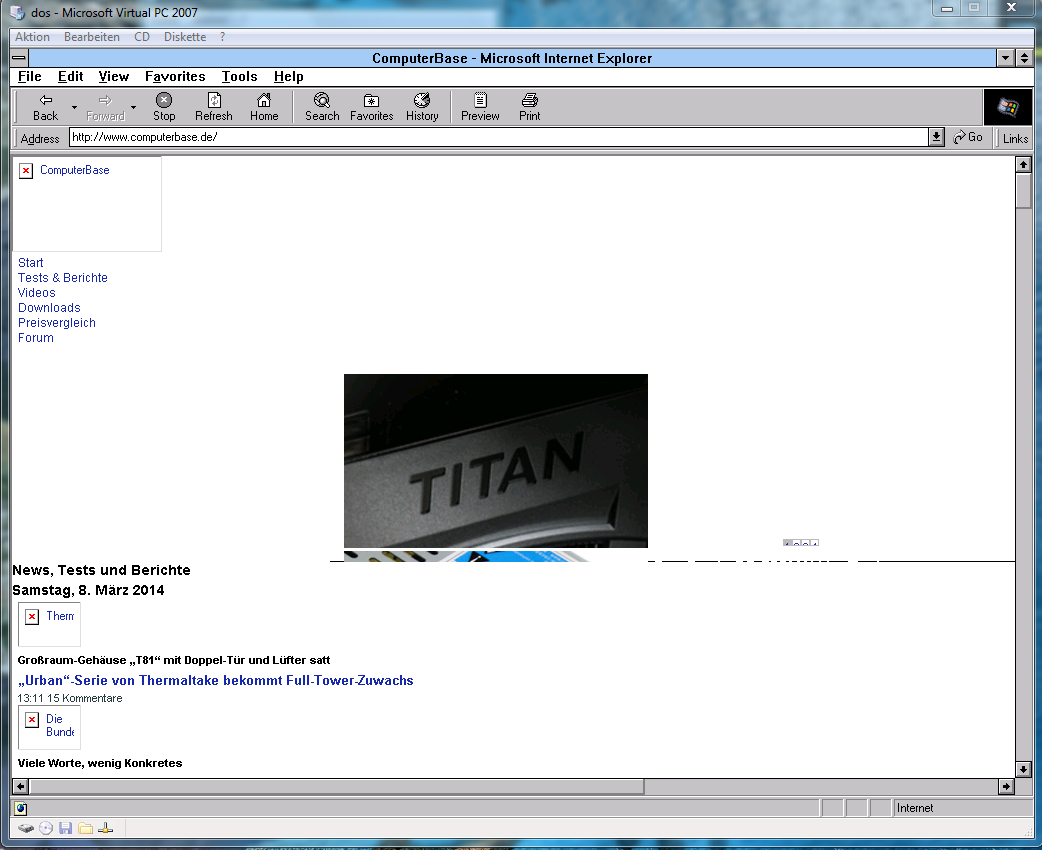Click the broken Die Bunde thumbnail
Viewport: 1042px width, 850px height.
pos(49,727)
